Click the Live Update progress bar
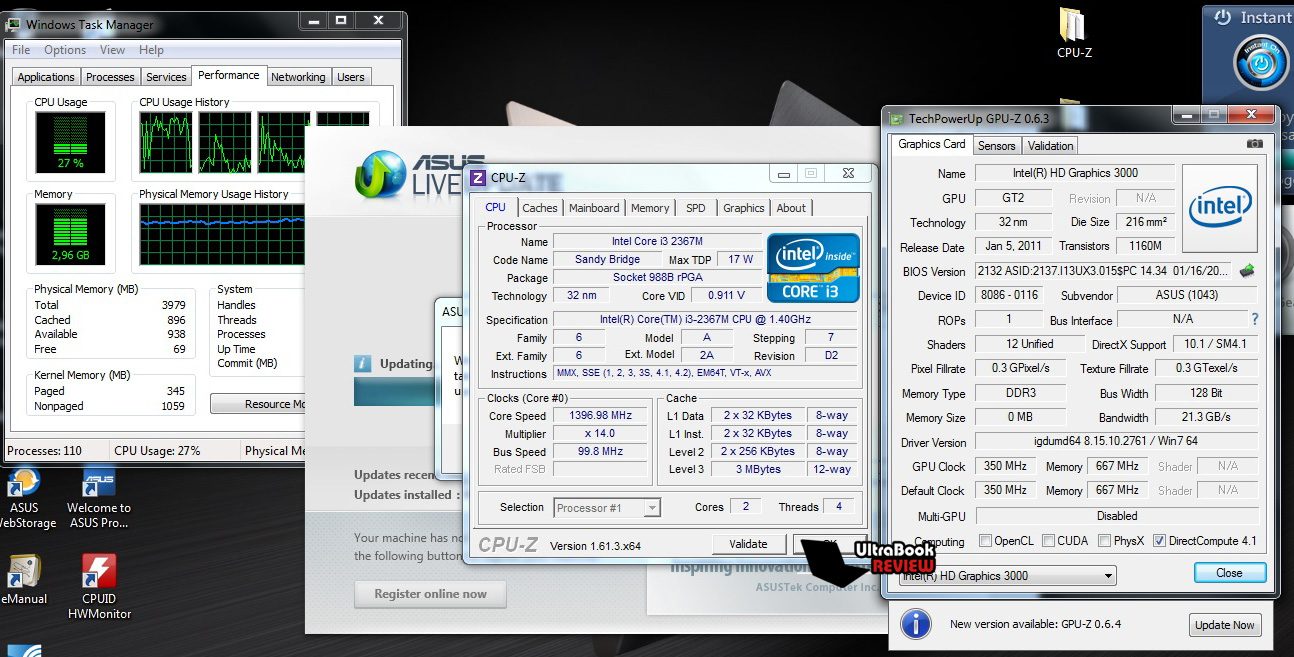The image size is (1294, 657). coord(394,392)
